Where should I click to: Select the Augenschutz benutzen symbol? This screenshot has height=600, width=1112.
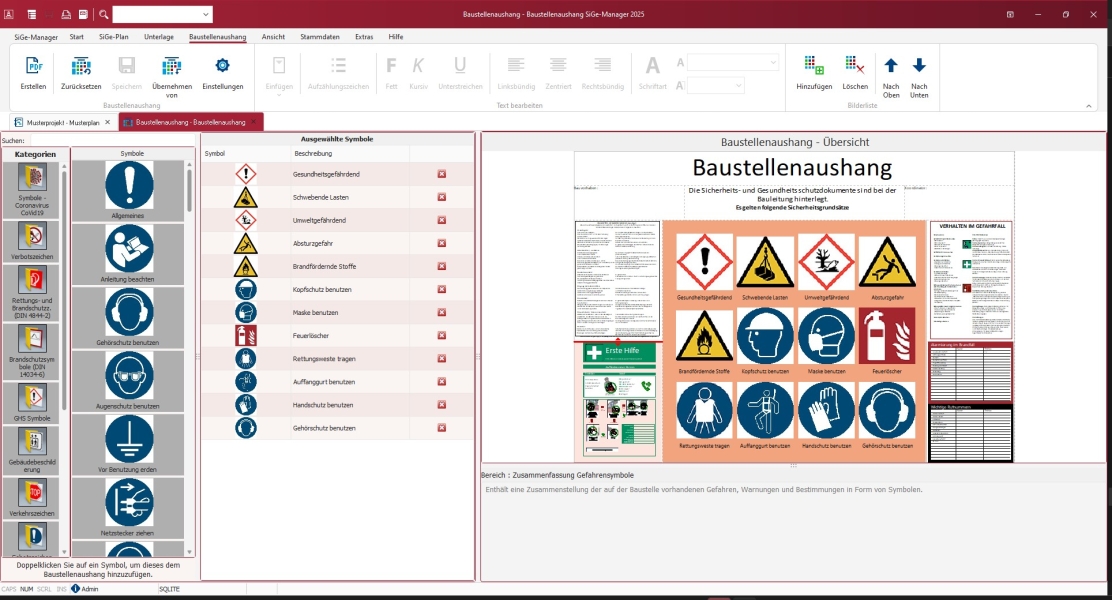click(x=128, y=380)
